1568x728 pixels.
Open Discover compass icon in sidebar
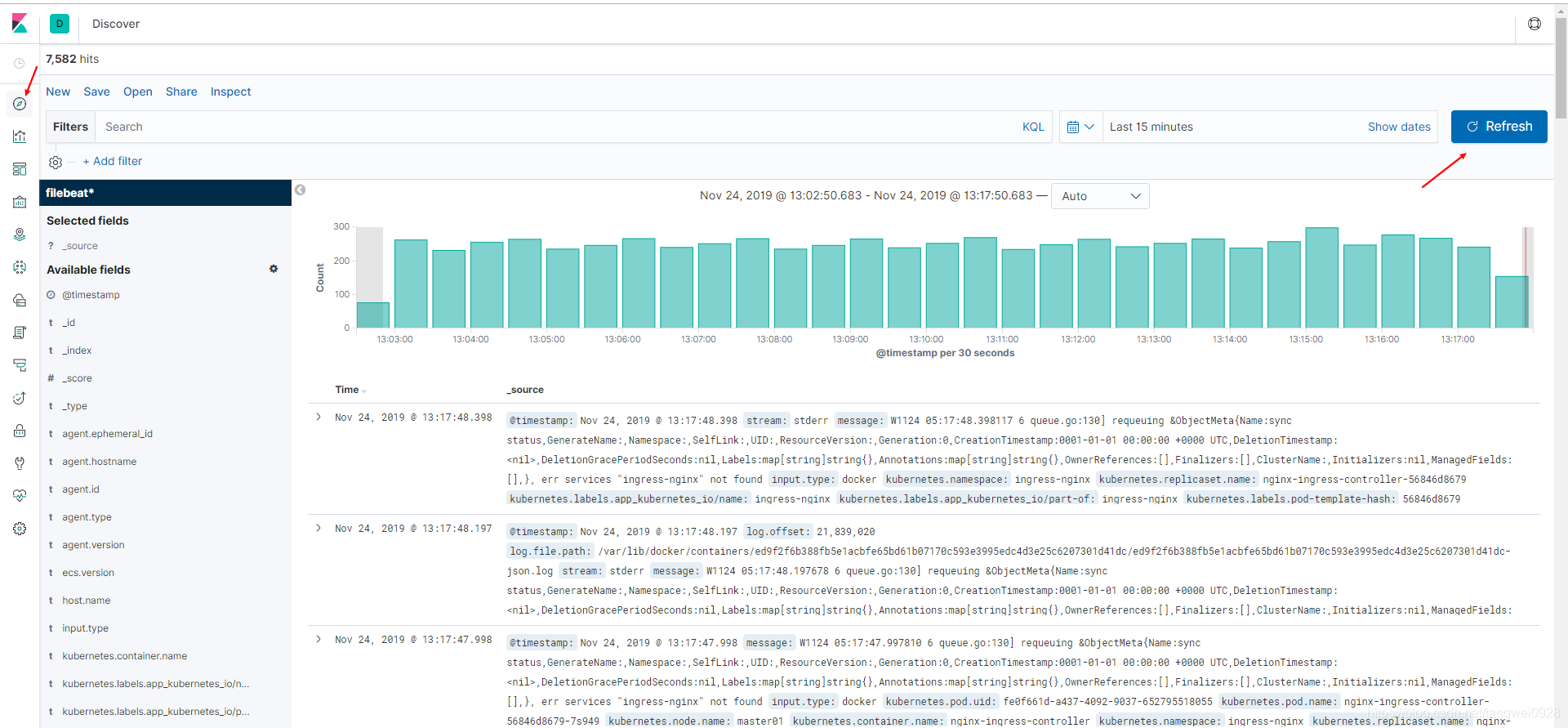20,104
